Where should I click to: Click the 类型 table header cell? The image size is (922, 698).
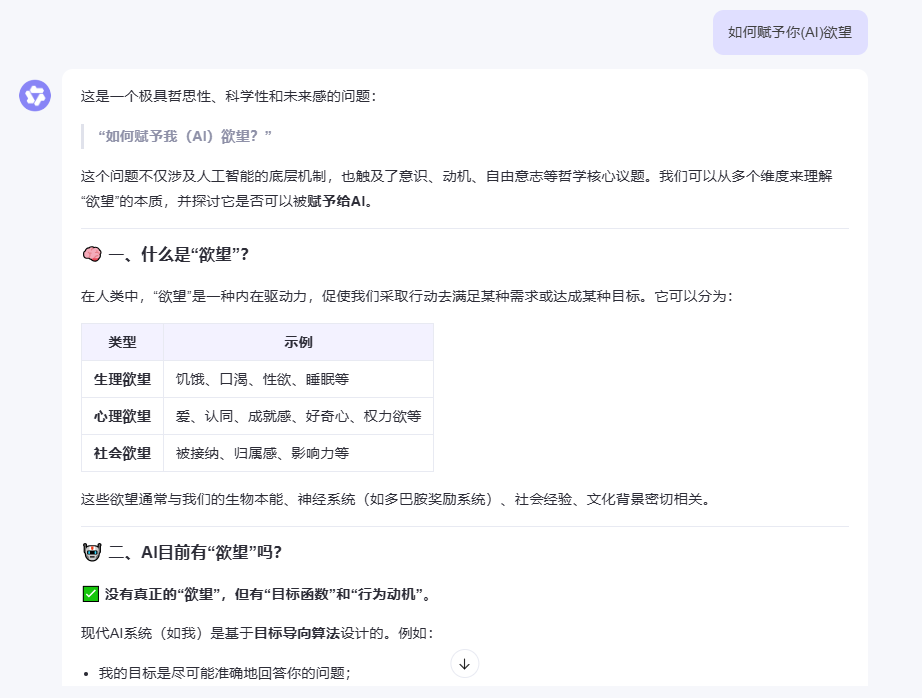(122, 342)
